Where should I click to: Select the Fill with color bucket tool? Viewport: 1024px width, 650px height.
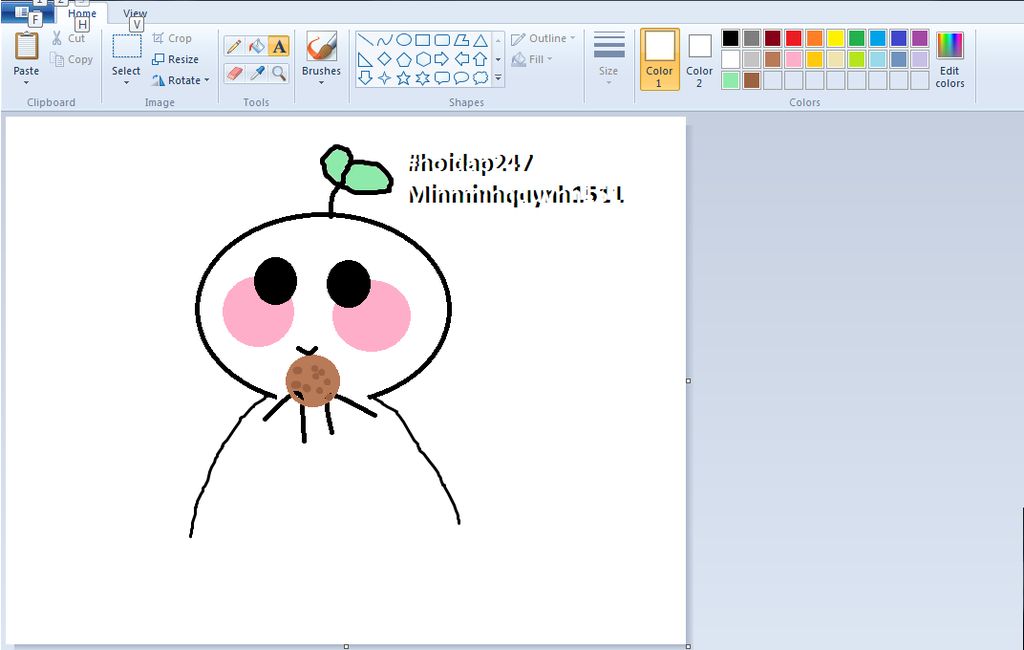[257, 46]
